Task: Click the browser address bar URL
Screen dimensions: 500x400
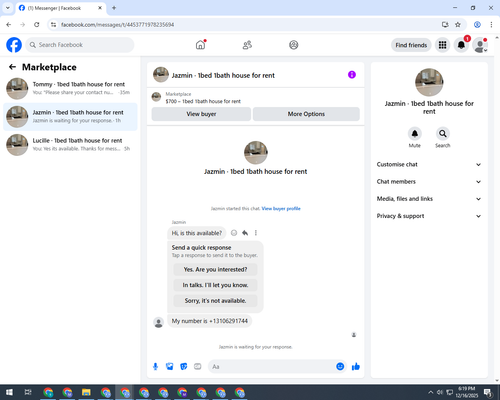Action: pos(117,25)
